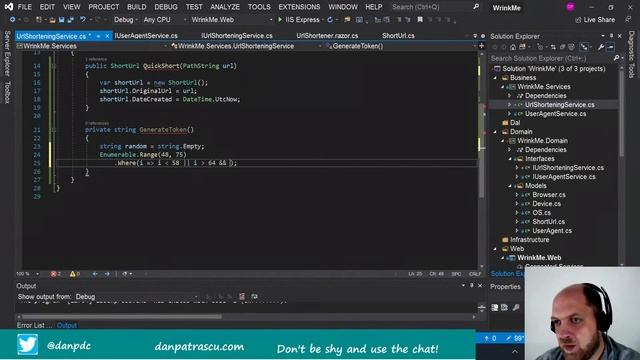Click the browser refresh icon in toolbar
Viewport: 640px width, 360px height.
tap(330, 20)
